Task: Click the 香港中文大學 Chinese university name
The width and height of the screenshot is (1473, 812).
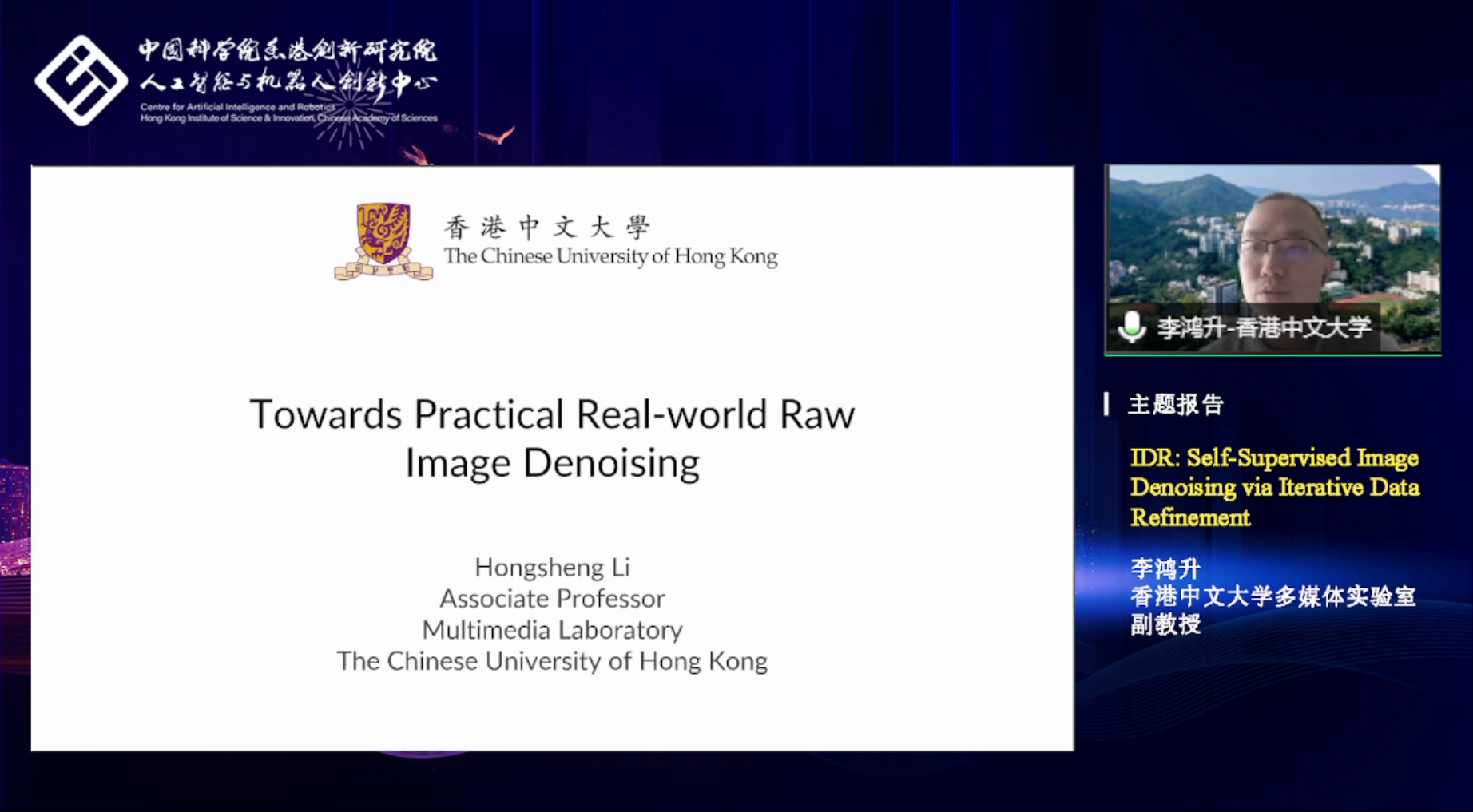Action: pos(548,228)
